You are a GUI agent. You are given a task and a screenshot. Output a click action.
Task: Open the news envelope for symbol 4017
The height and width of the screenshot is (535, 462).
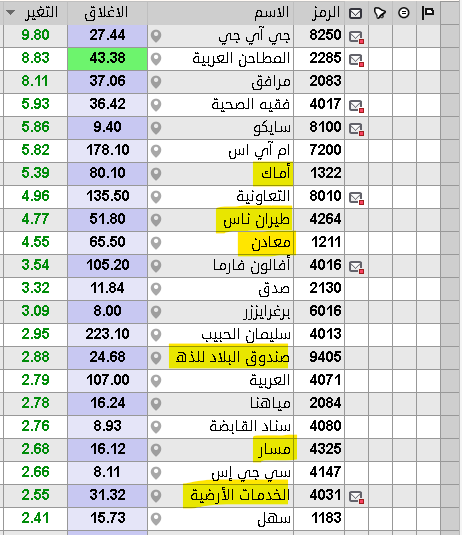point(356,106)
